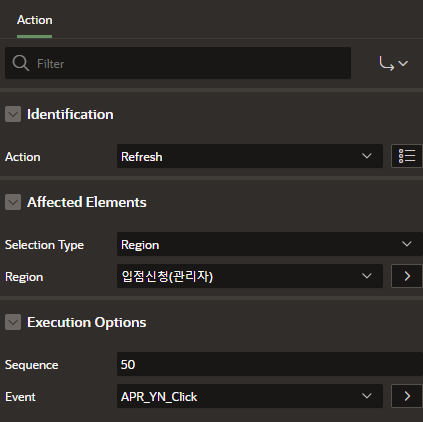Image resolution: width=423 pixels, height=422 pixels.
Task: Open the Selection Type dropdown
Action: pos(270,244)
